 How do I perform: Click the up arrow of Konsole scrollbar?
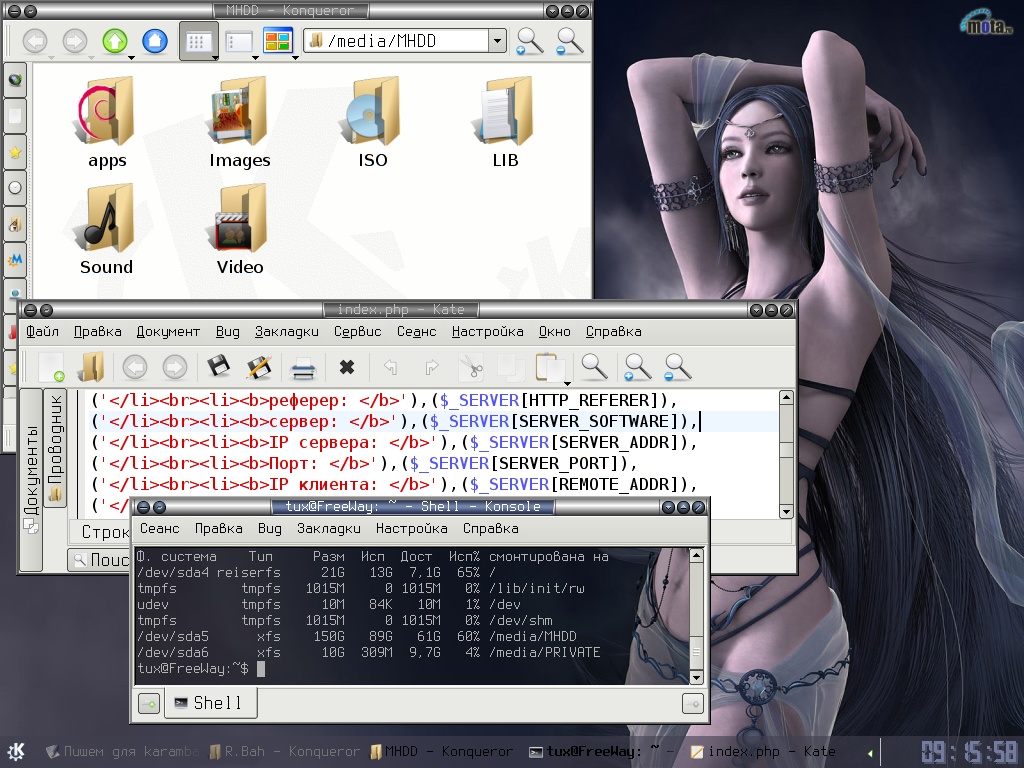point(697,556)
